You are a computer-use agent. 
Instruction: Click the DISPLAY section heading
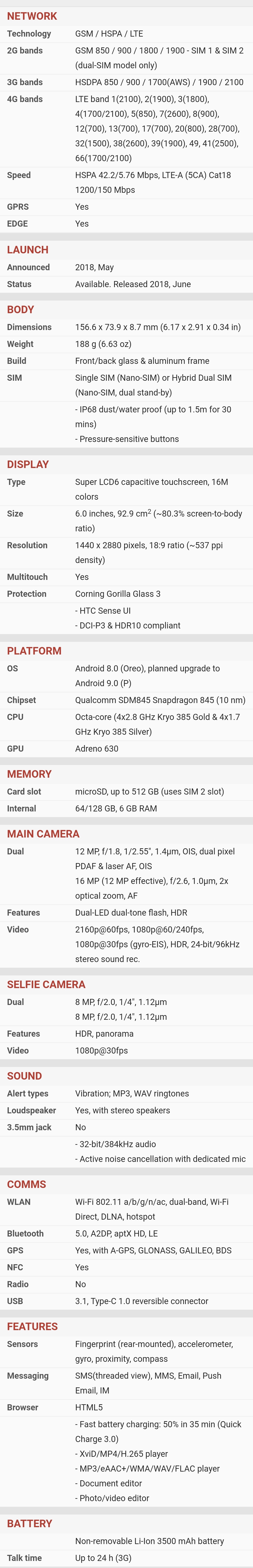pyautogui.click(x=27, y=464)
